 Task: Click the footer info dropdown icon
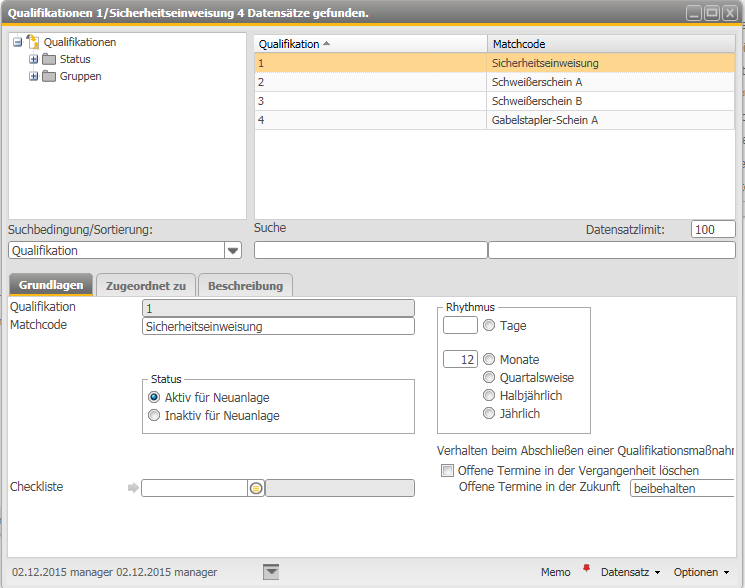coord(271,572)
